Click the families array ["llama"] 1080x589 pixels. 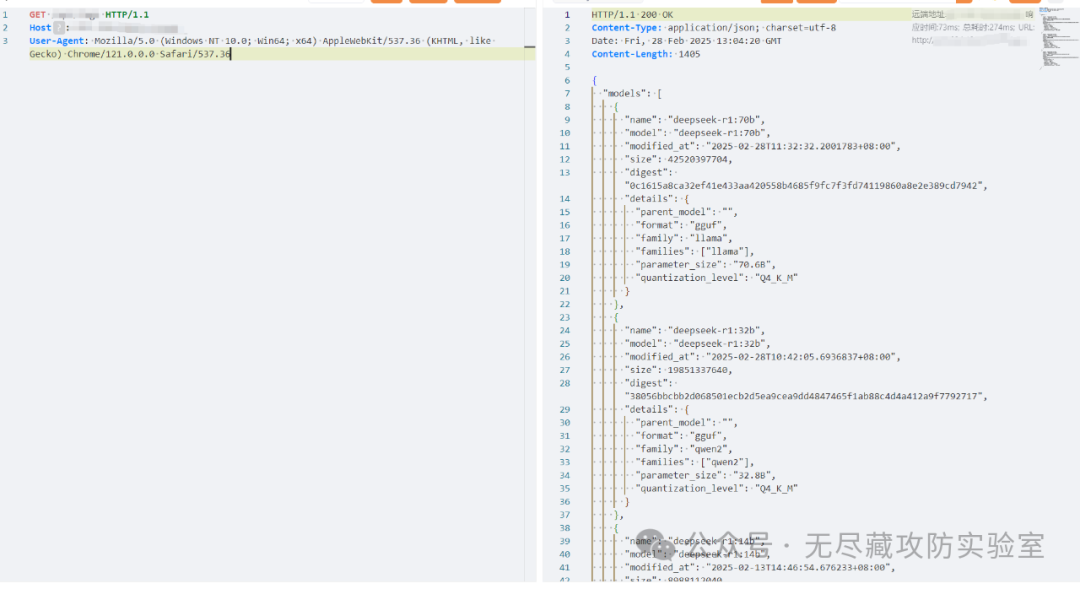727,251
